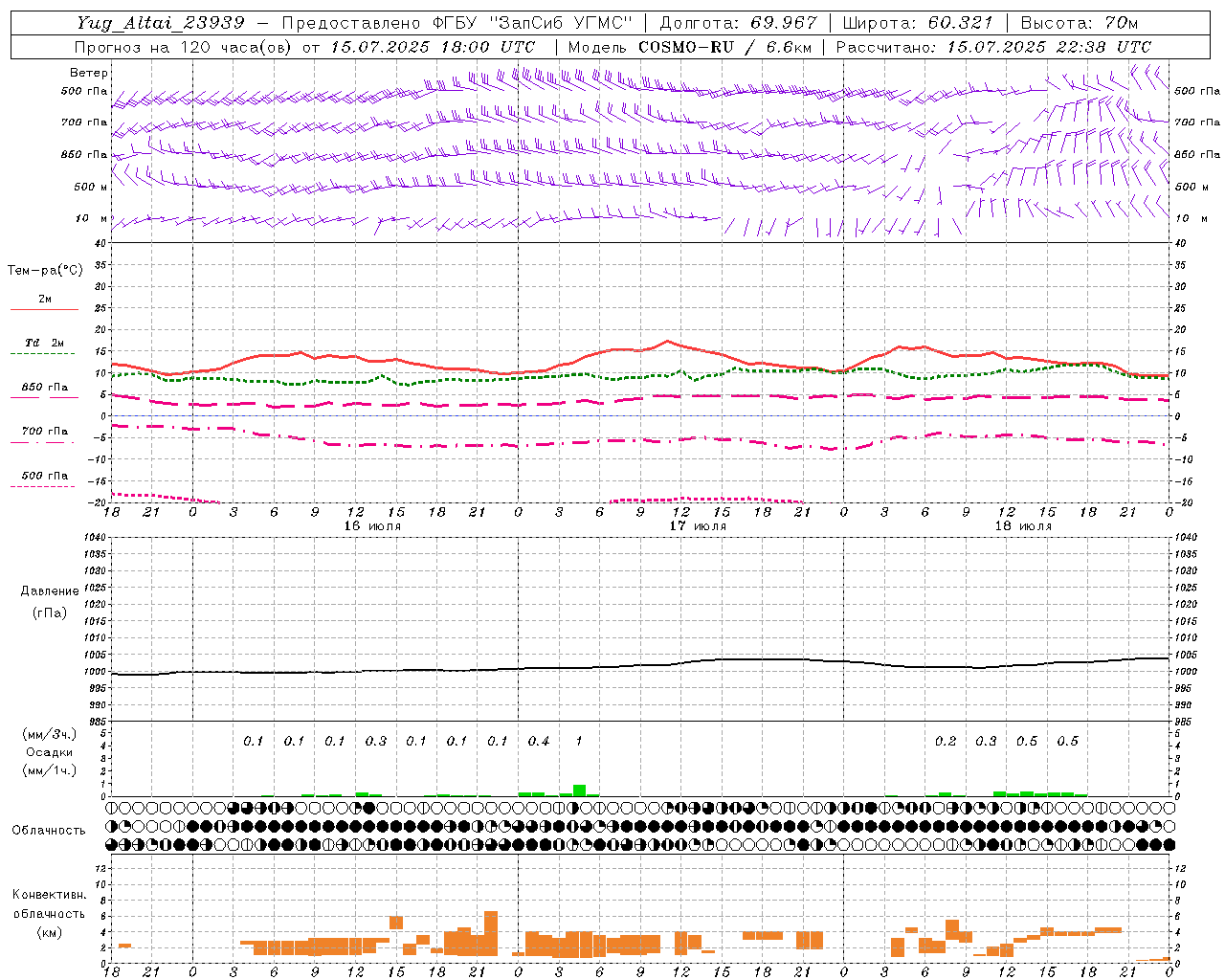The height and width of the screenshot is (980, 1225).
Task: Click the 'Конвективн.' convective cloud label
Action: point(49,895)
